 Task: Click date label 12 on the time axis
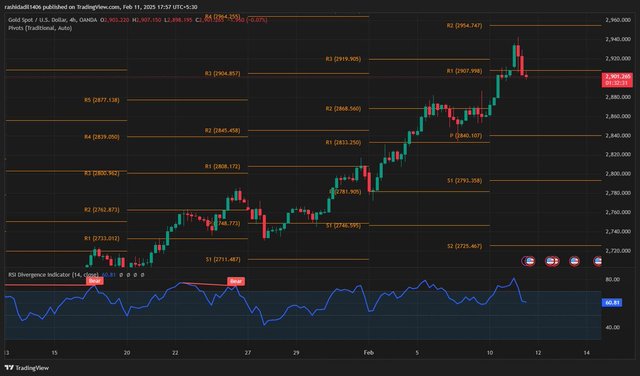[538, 353]
